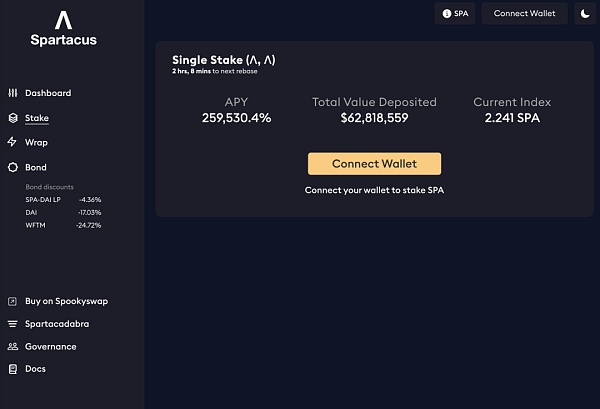This screenshot has height=409, width=600.
Task: Click the Bond discounts label
Action: click(x=49, y=187)
